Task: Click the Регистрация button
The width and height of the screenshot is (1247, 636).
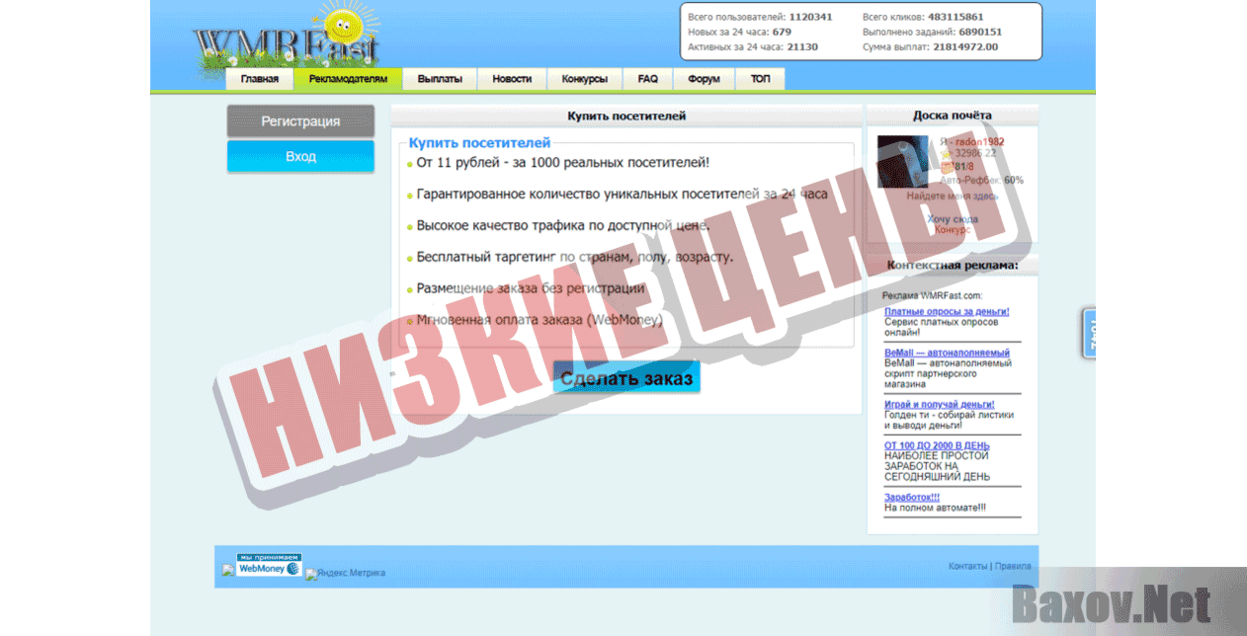Action: click(x=300, y=120)
